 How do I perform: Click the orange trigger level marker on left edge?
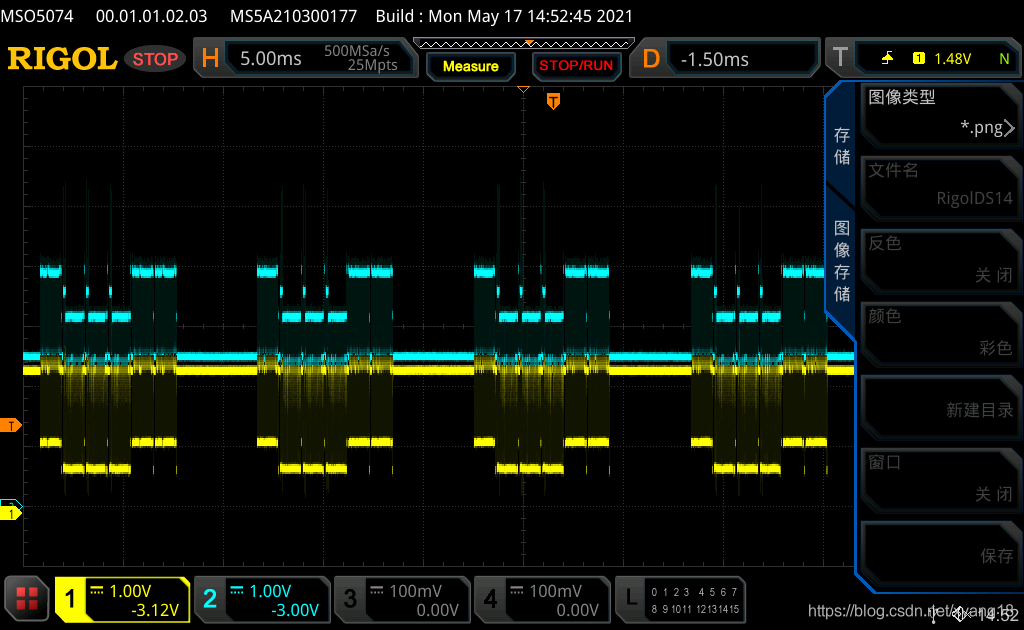[x=10, y=426]
